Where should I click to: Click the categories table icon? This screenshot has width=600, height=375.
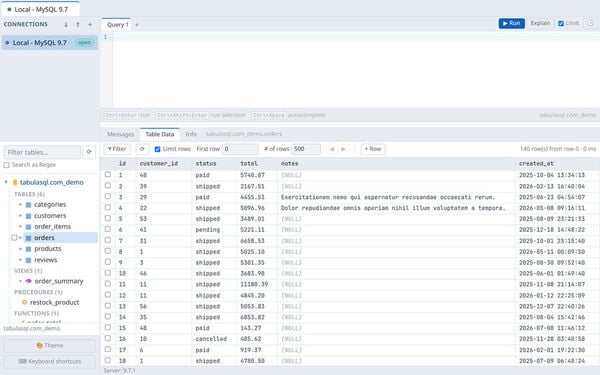(x=28, y=205)
